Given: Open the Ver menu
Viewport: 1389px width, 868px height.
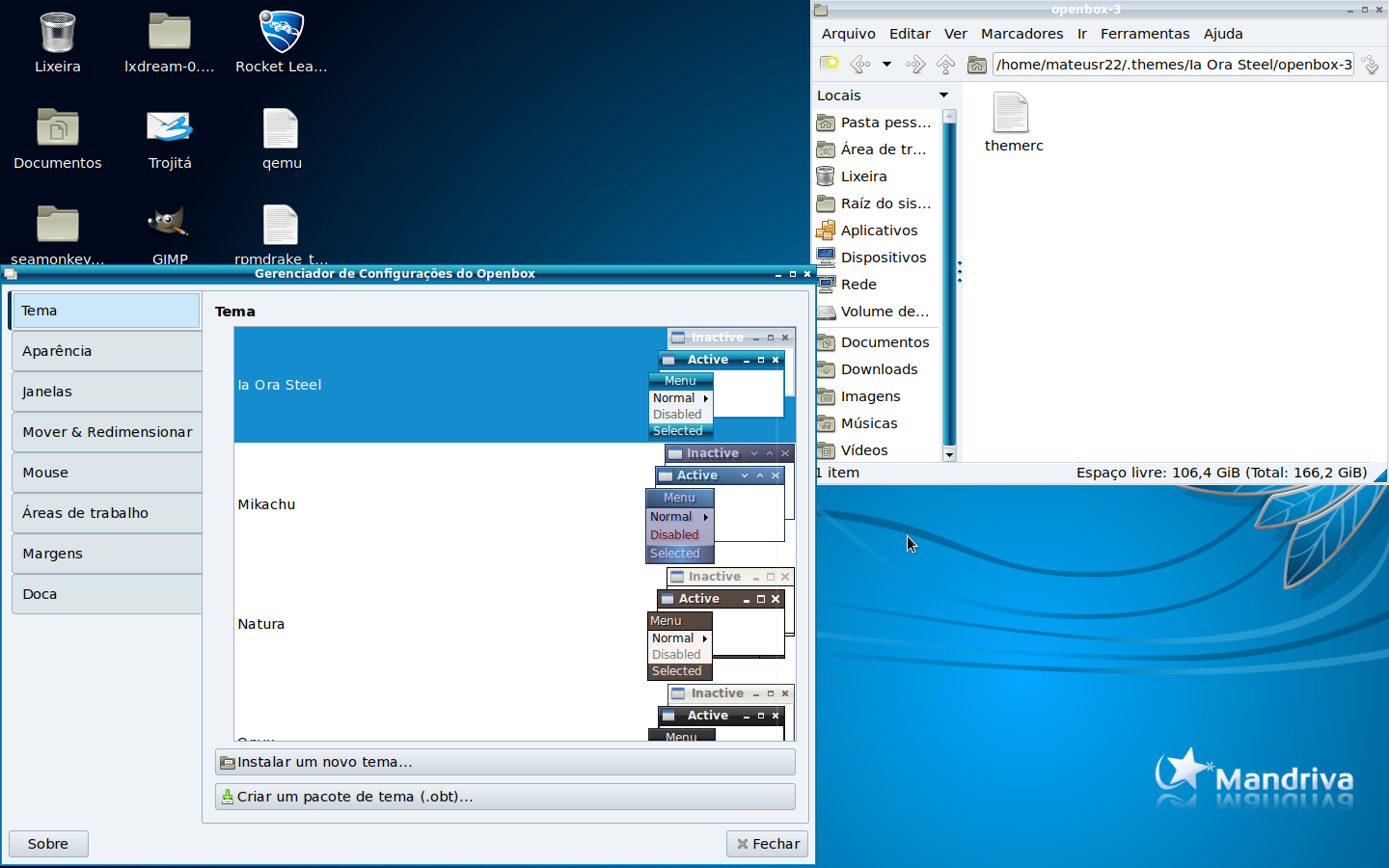Looking at the screenshot, I should (x=956, y=34).
